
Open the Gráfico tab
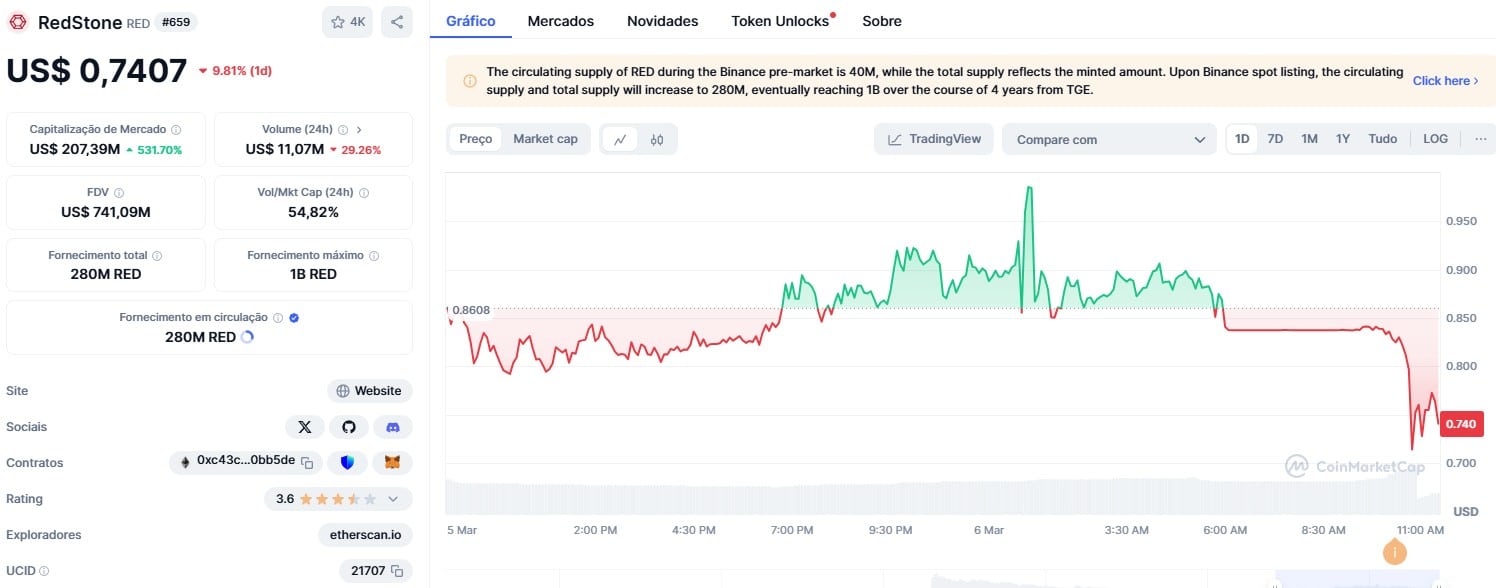pos(471,21)
